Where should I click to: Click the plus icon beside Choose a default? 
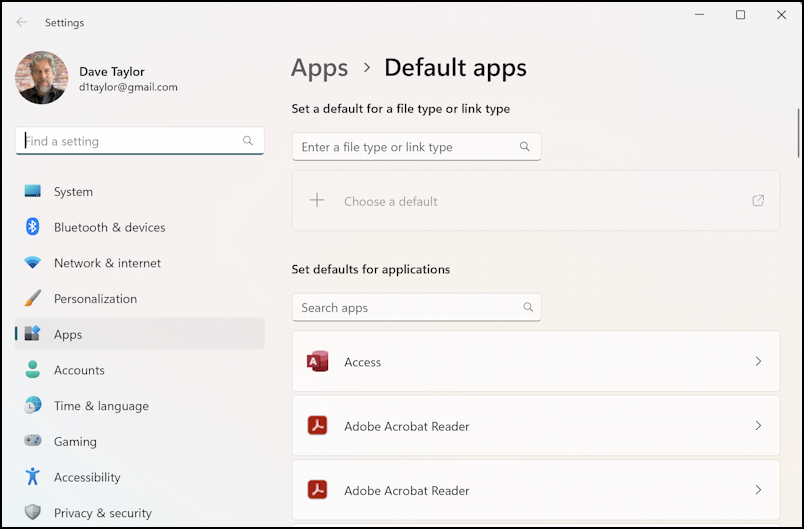coord(317,200)
